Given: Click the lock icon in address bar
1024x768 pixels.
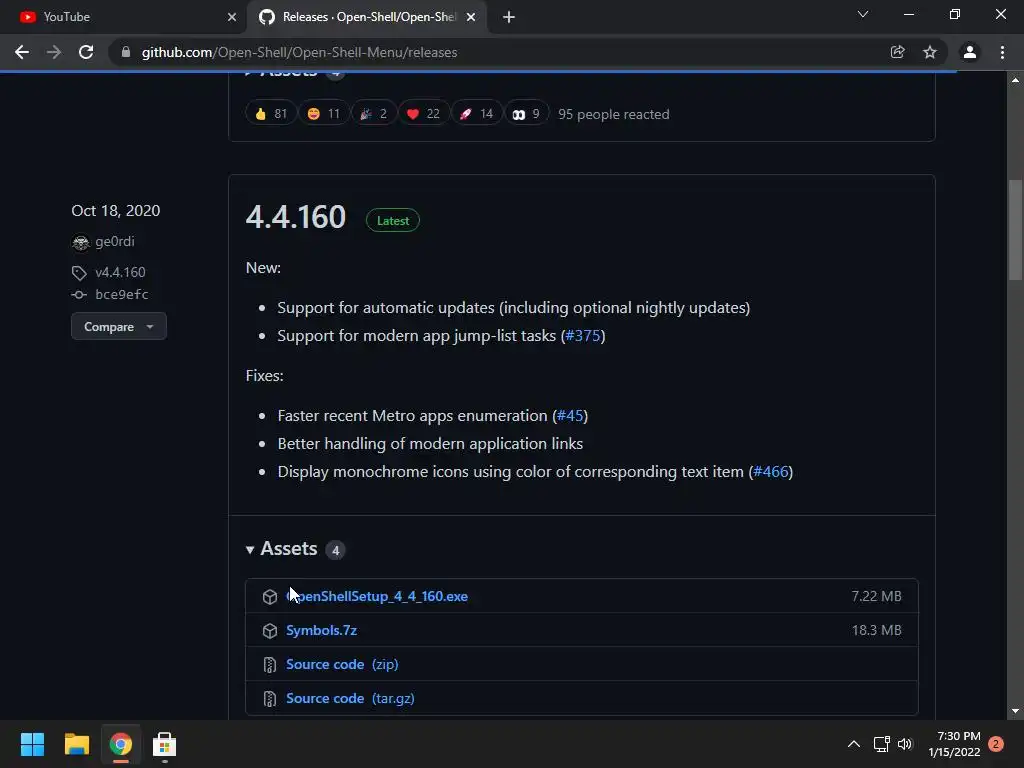Looking at the screenshot, I should (126, 52).
